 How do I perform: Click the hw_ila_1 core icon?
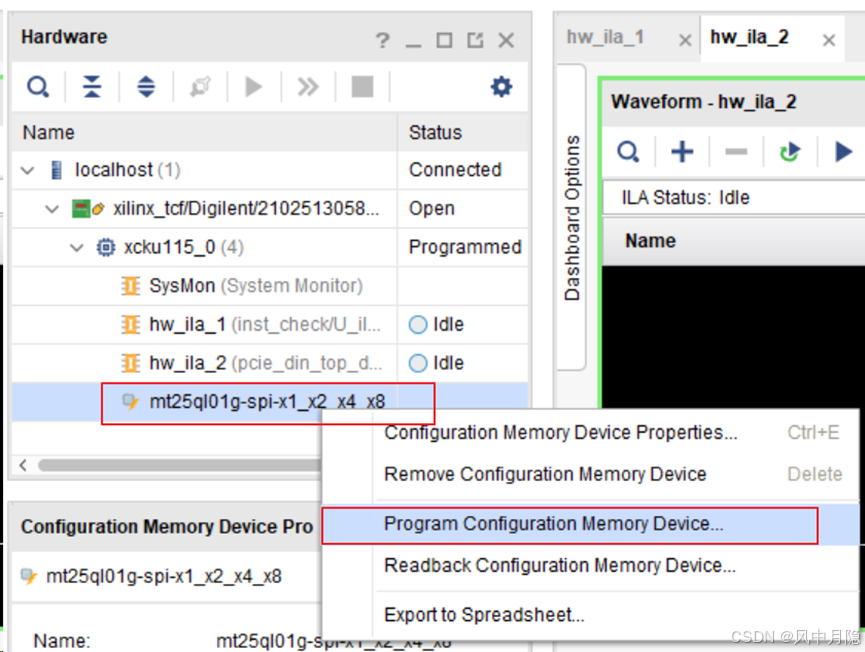pyautogui.click(x=130, y=324)
